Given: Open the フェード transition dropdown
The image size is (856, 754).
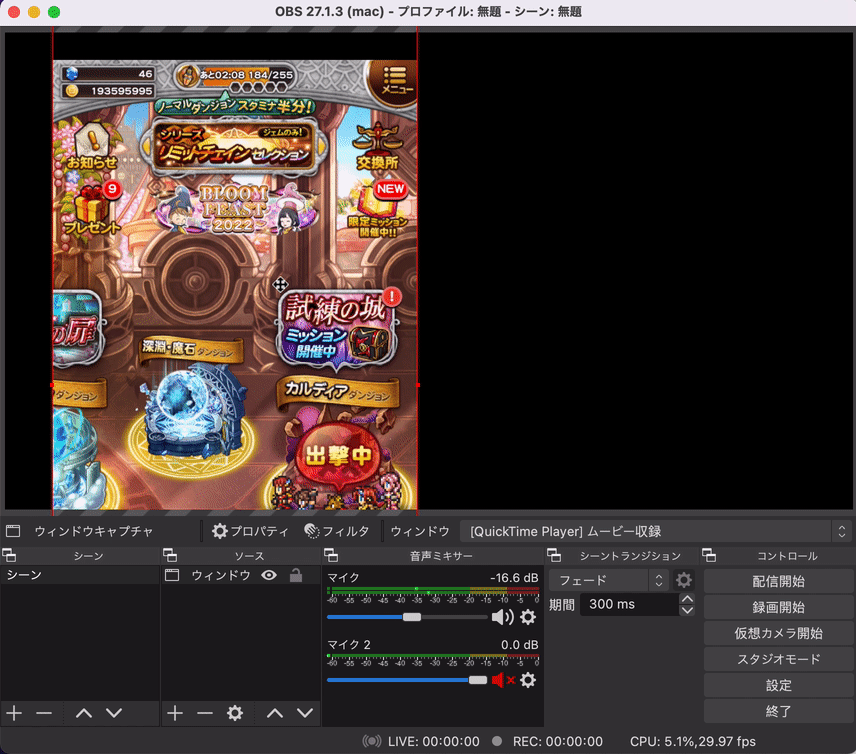Looking at the screenshot, I should tap(608, 580).
